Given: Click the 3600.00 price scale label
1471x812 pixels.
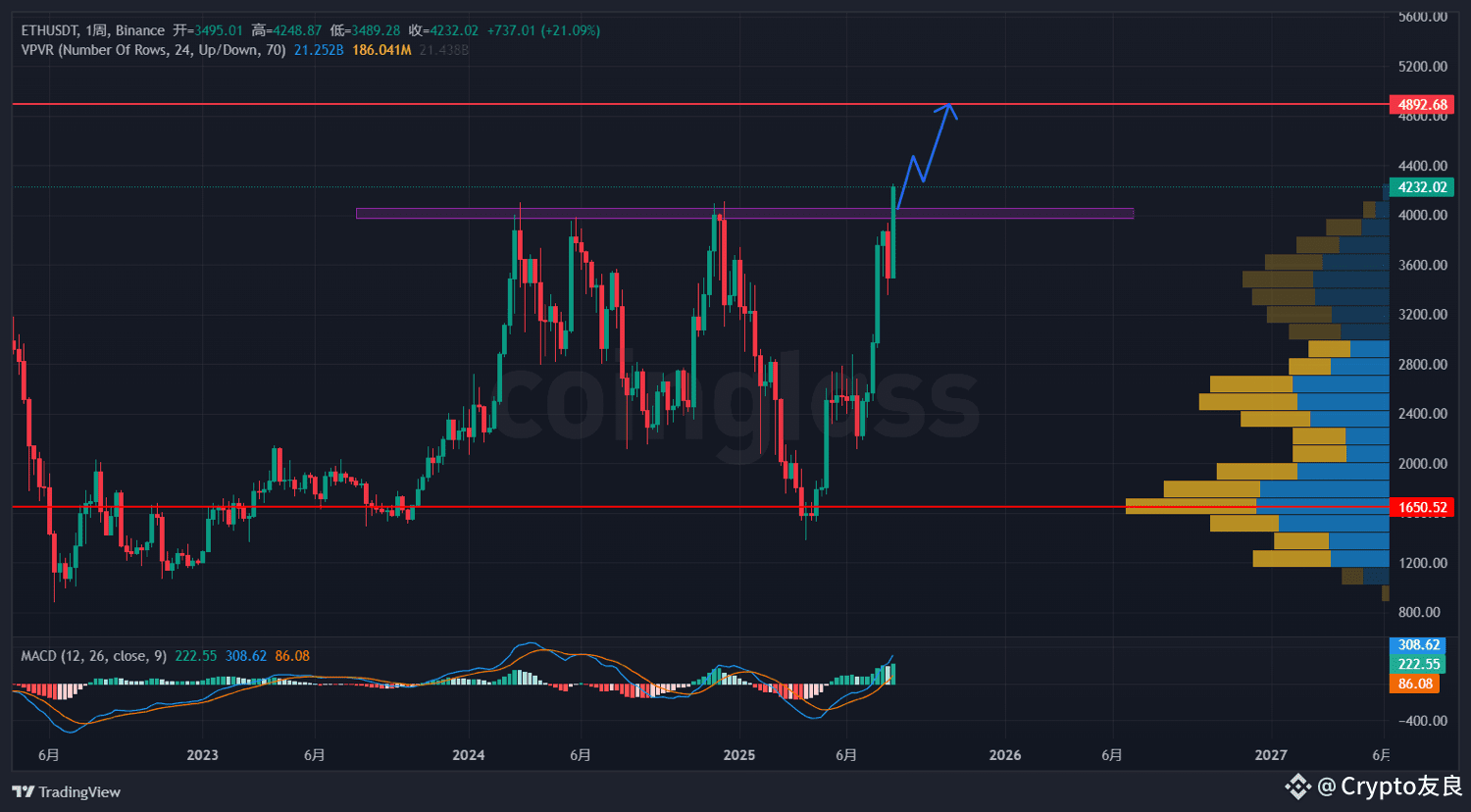Looking at the screenshot, I should point(1423,265).
